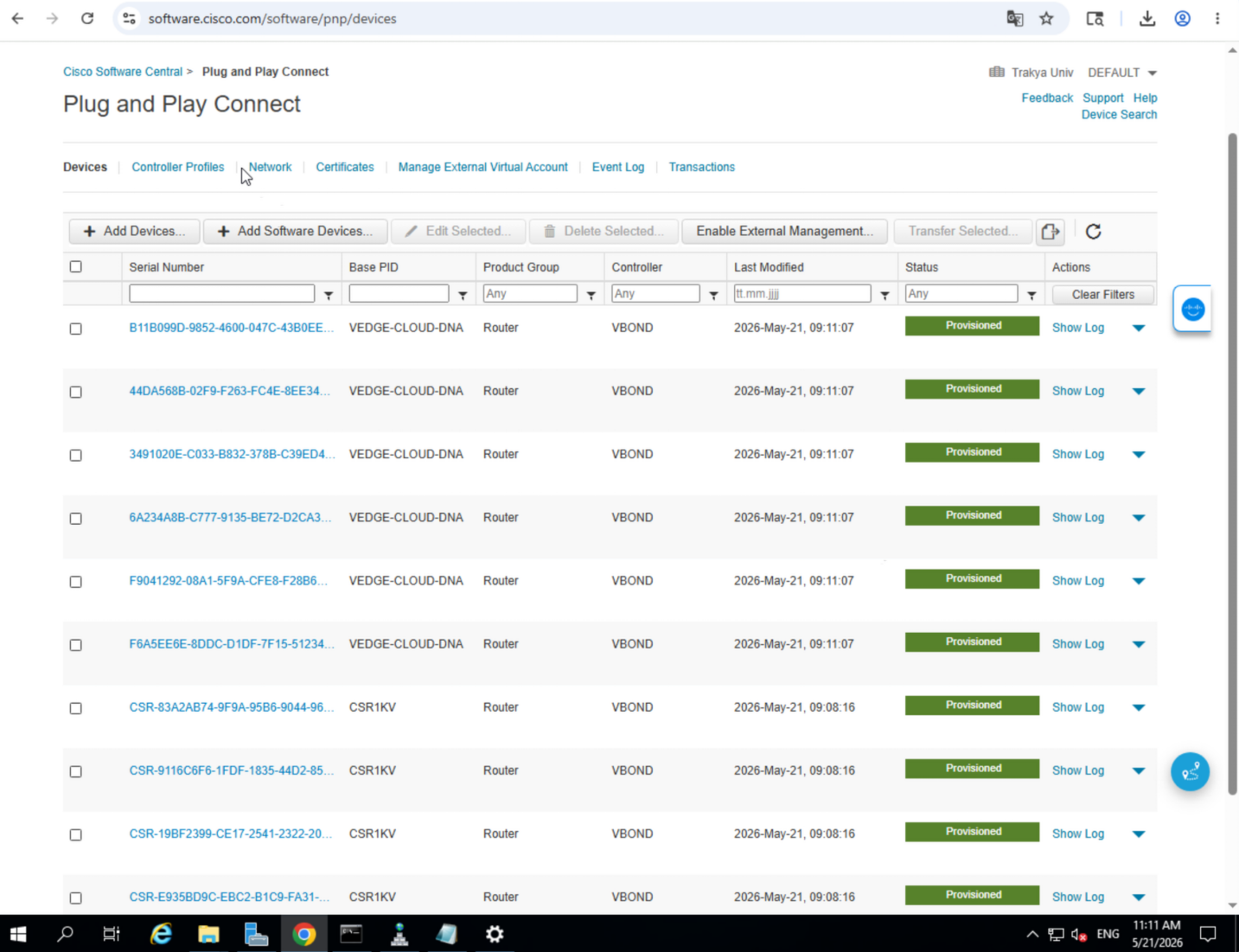Open serial number CSR-E935BD9C-EBC2 link
This screenshot has height=952, width=1239.
pos(229,897)
